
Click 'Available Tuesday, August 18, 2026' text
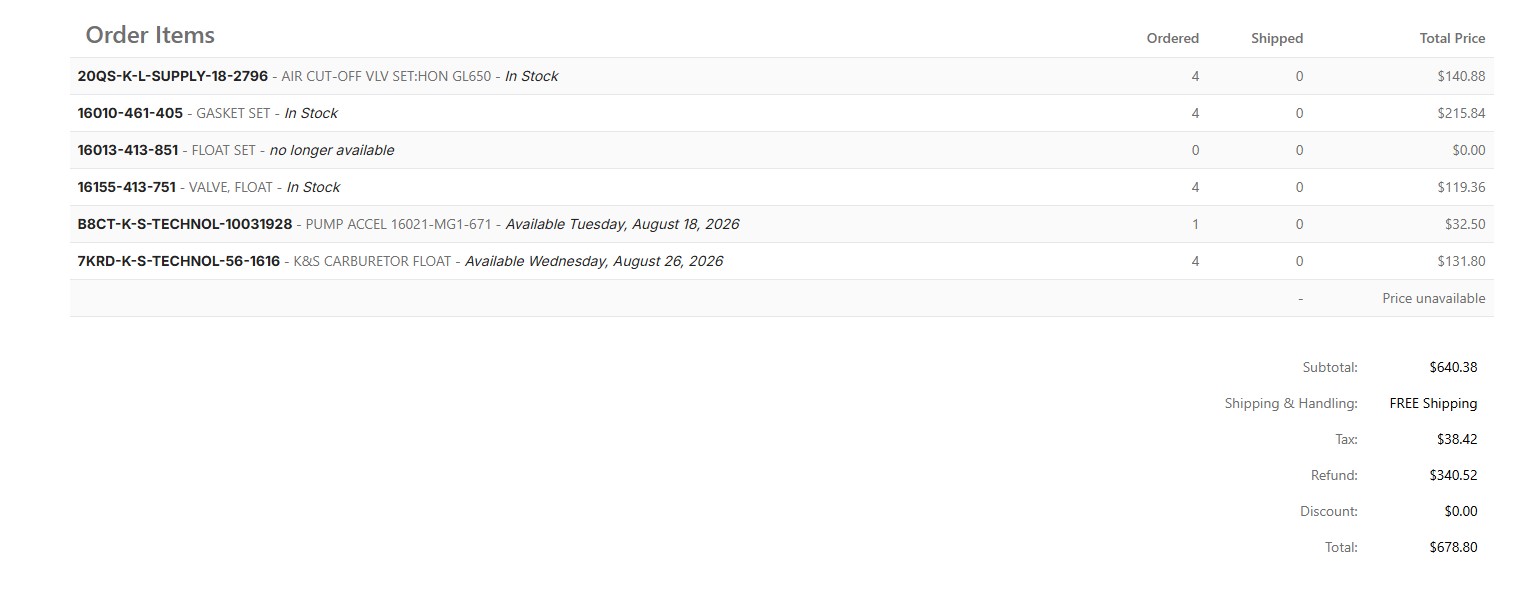click(622, 224)
